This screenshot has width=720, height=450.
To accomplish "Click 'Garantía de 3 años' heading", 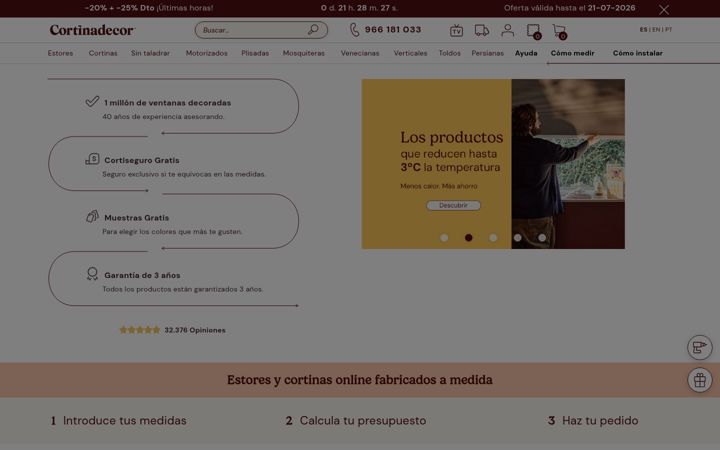I will [142, 276].
